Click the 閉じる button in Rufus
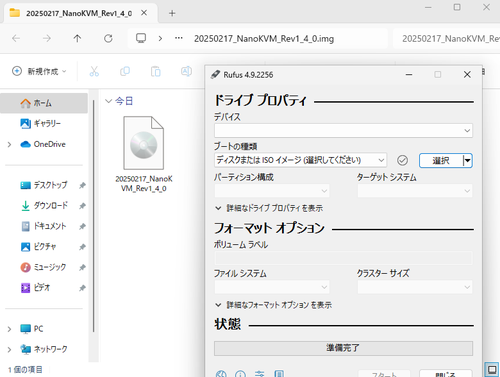Screen dimensions: 500x377 [446, 374]
